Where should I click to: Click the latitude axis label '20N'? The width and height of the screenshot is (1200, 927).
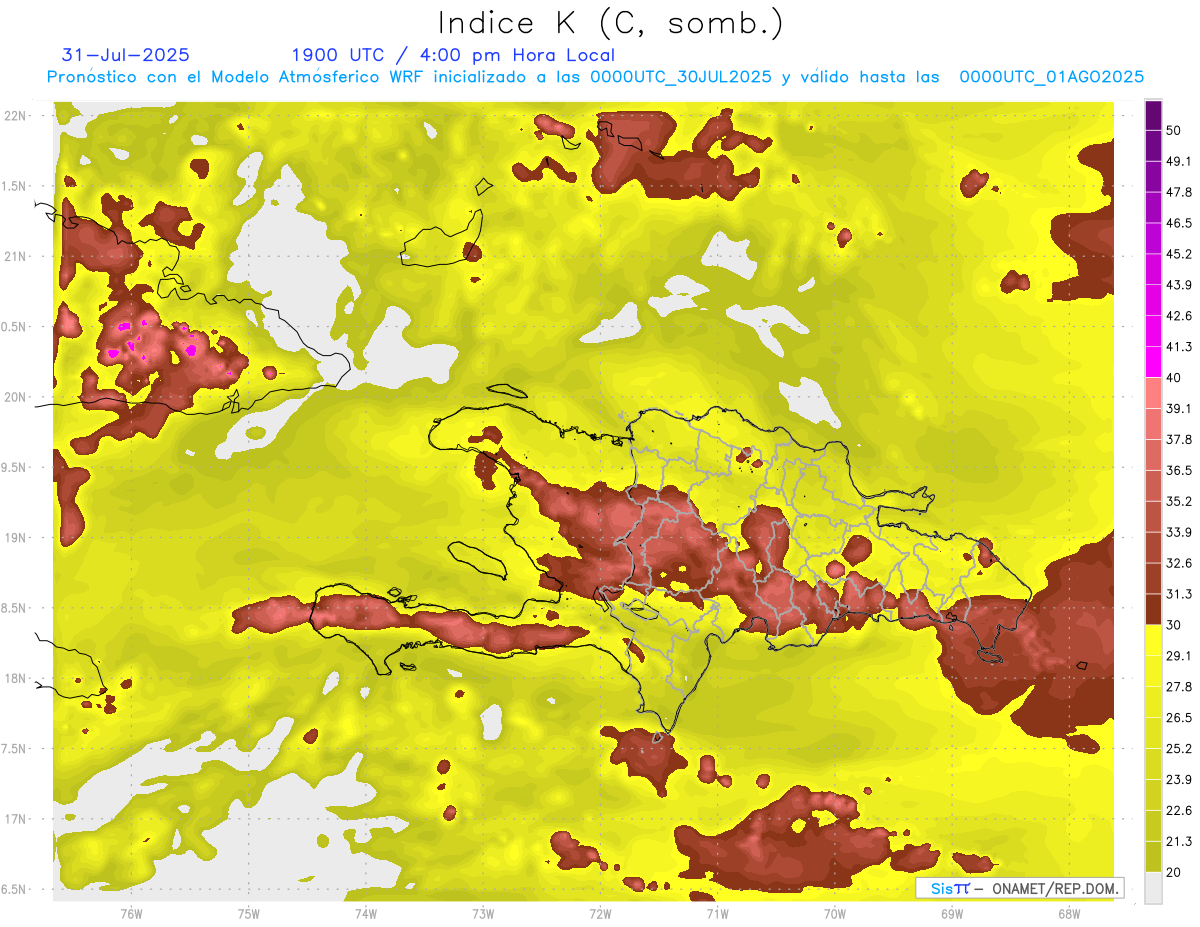(17, 397)
